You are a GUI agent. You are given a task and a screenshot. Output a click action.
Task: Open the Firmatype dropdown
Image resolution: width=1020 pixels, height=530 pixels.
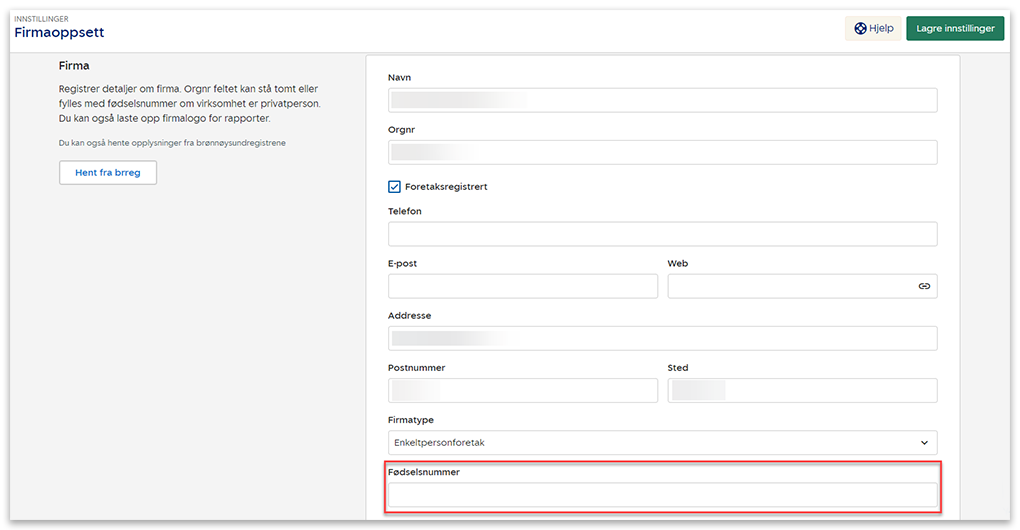(x=661, y=442)
